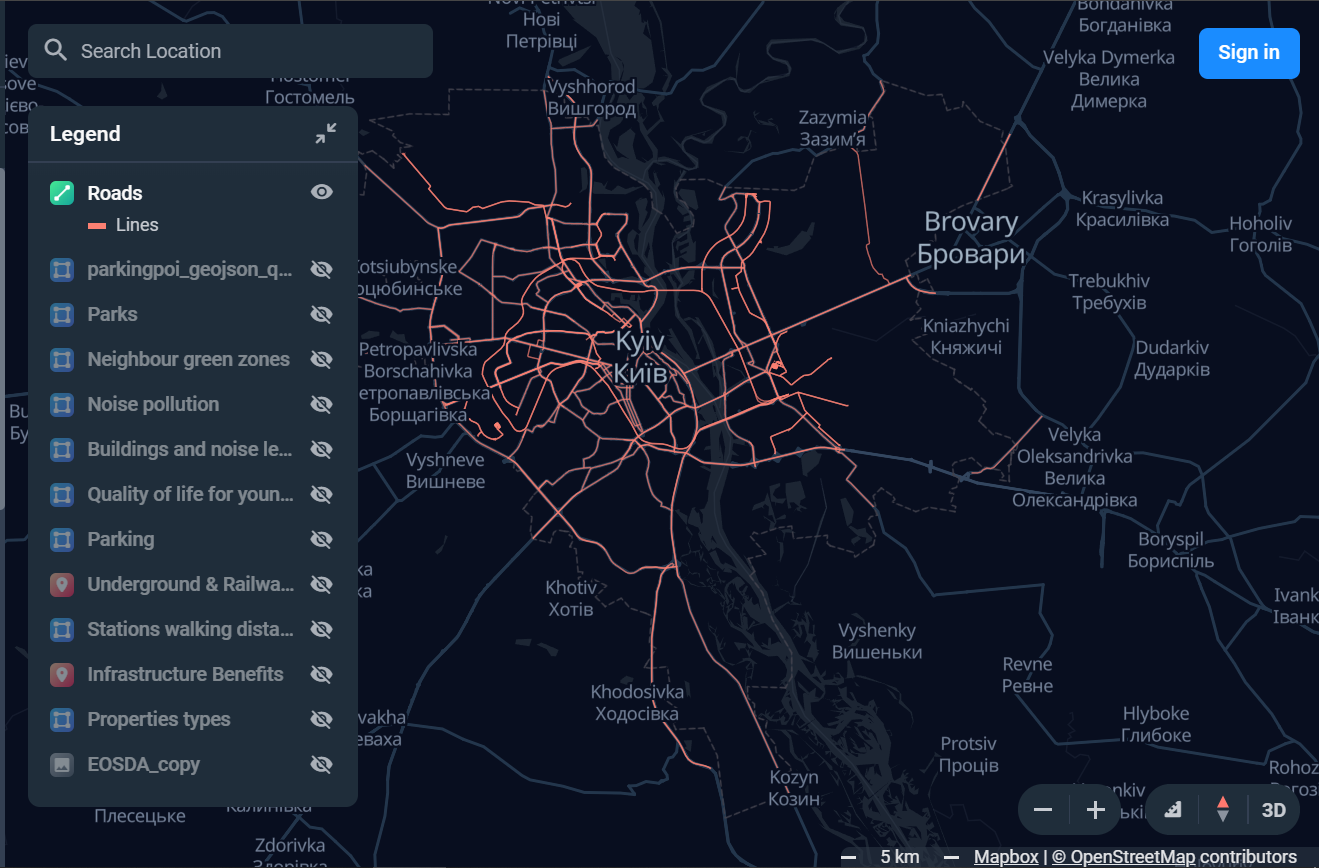1319x868 pixels.
Task: Show Properties types layer
Action: (x=321, y=719)
